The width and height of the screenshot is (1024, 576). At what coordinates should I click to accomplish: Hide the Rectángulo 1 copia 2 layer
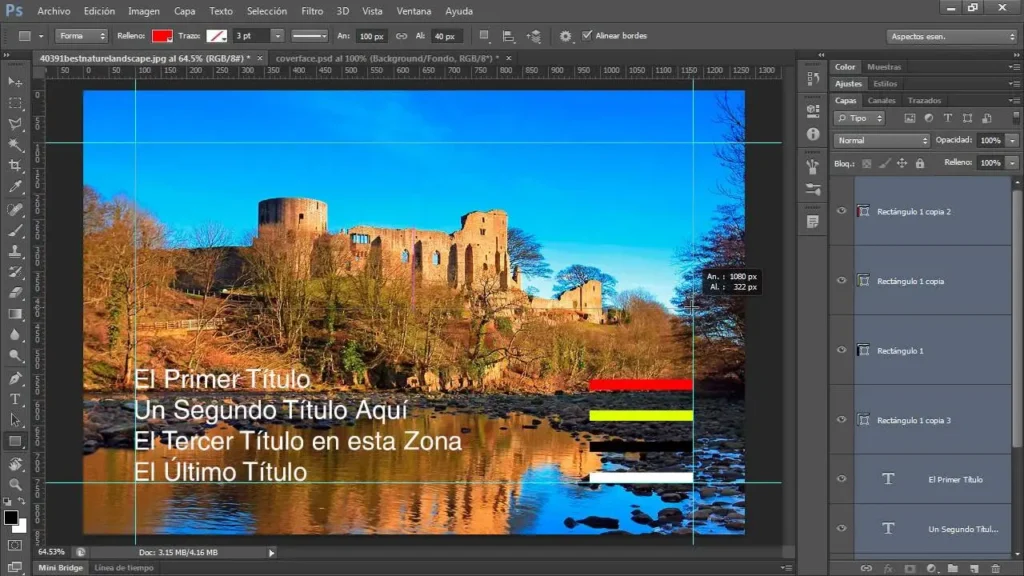(841, 211)
